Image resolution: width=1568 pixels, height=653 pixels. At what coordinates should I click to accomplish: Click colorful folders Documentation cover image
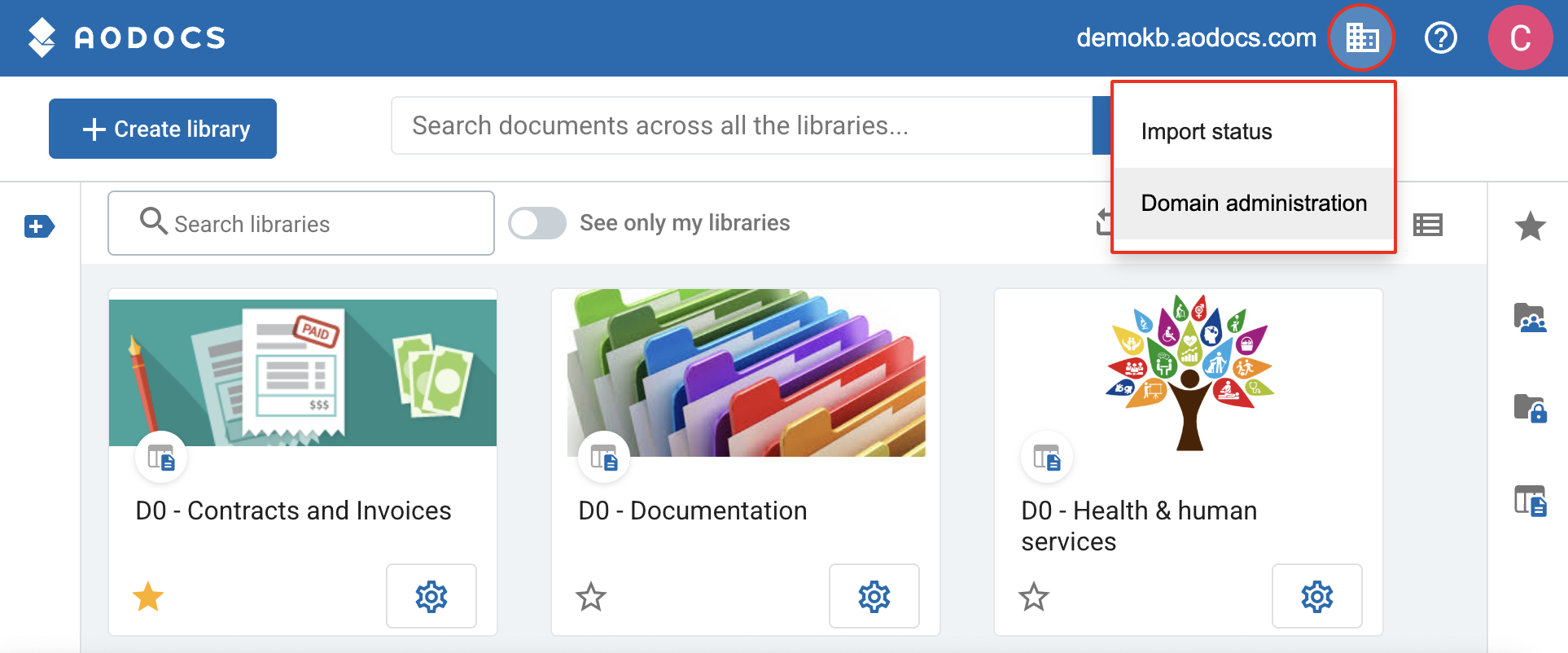747,373
